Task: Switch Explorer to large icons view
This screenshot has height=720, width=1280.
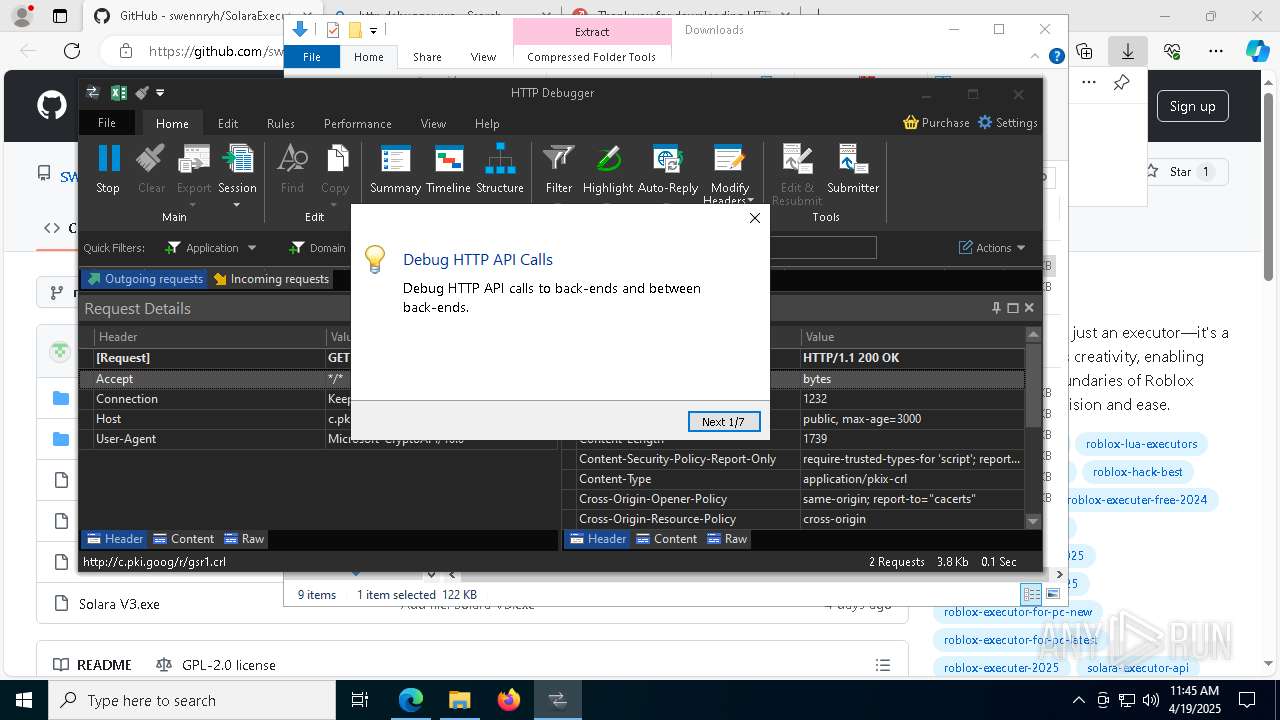Action: tap(1053, 594)
